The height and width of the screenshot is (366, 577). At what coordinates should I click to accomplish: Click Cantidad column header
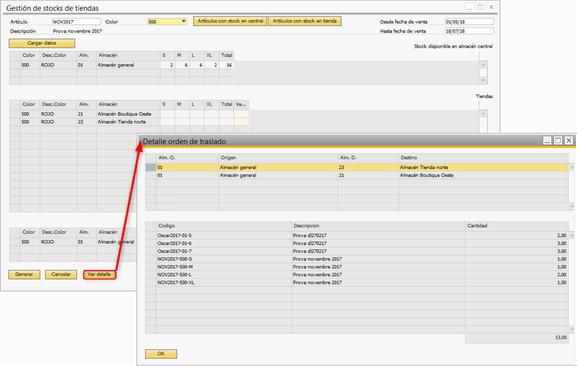point(517,226)
